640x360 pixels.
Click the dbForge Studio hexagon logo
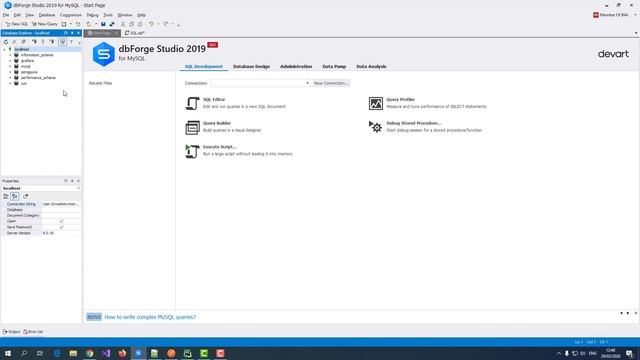coord(104,53)
